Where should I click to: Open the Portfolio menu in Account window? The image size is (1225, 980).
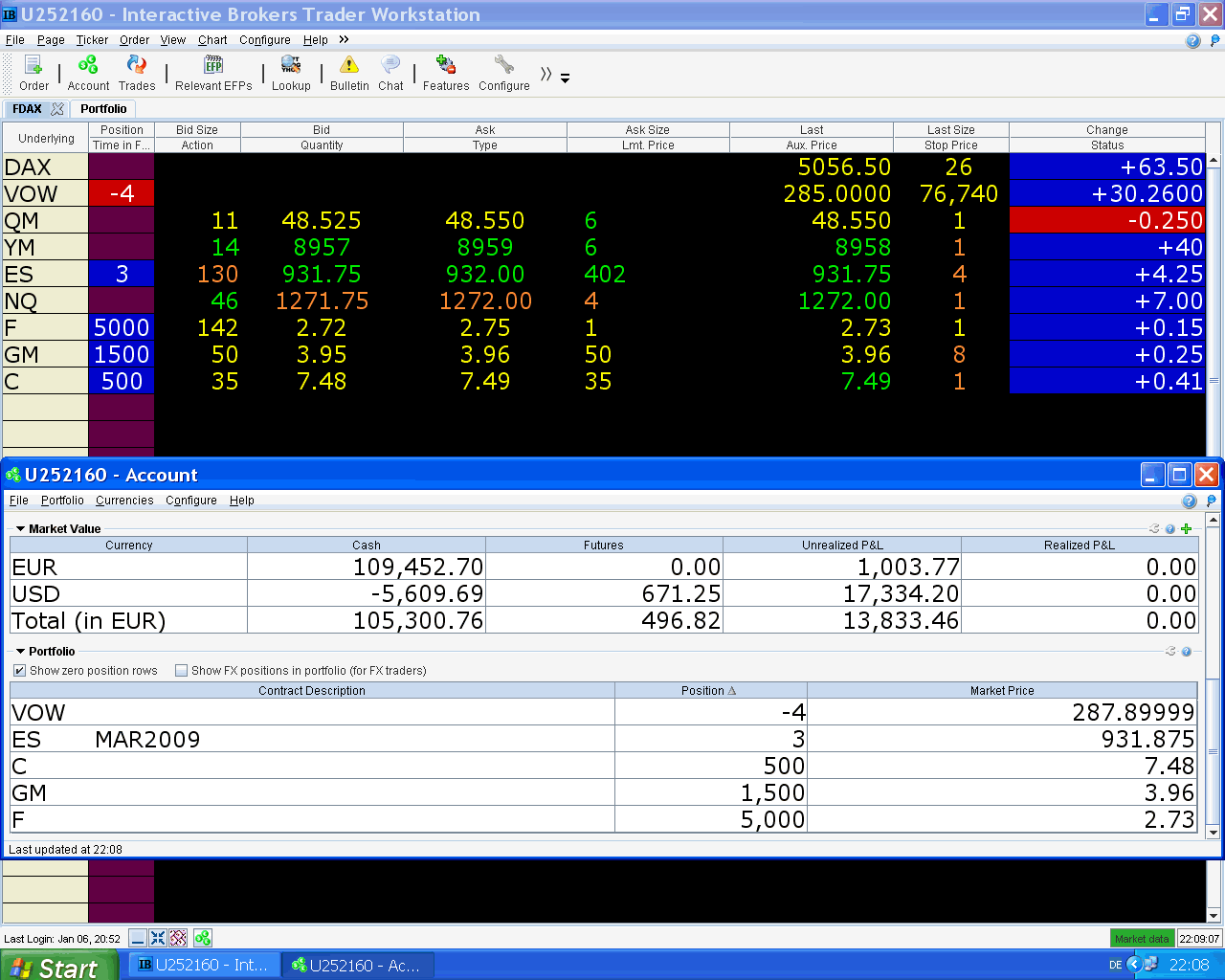(62, 501)
